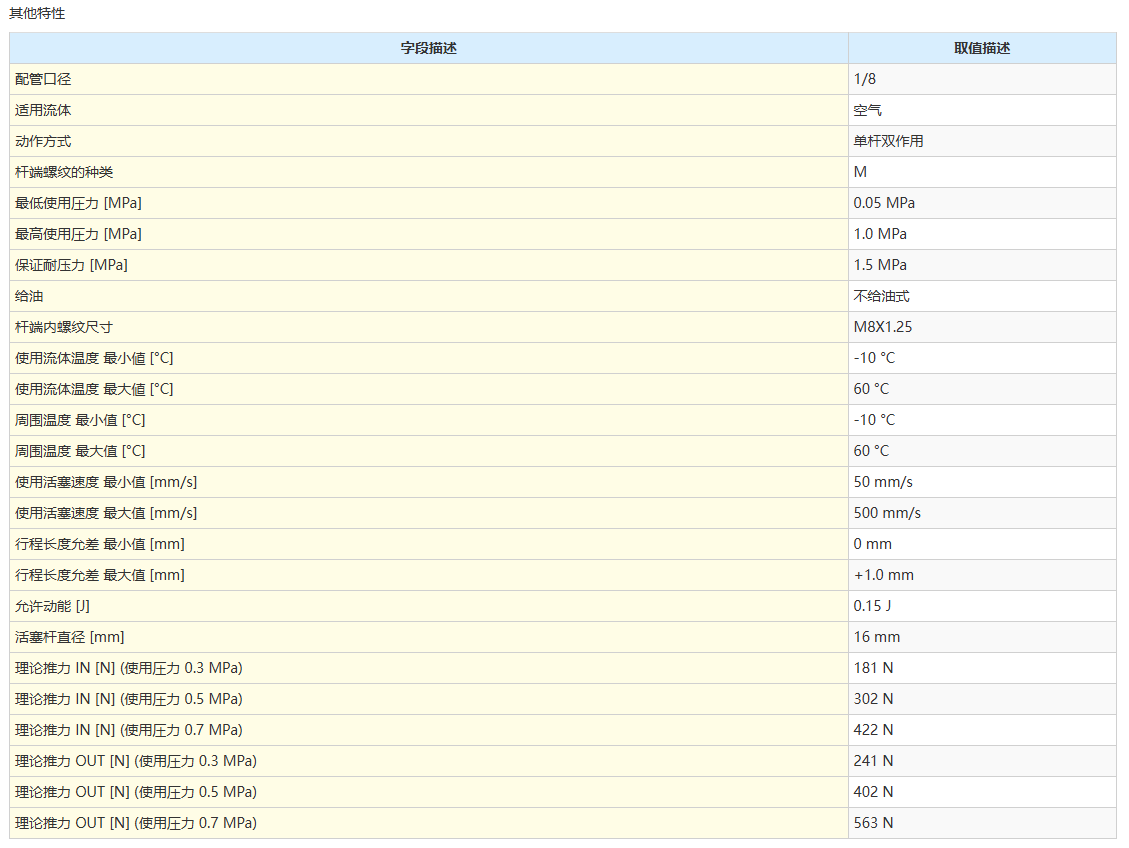1129x848 pixels.
Task: Click the 1.5 MPa value cell
Action: 880,265
